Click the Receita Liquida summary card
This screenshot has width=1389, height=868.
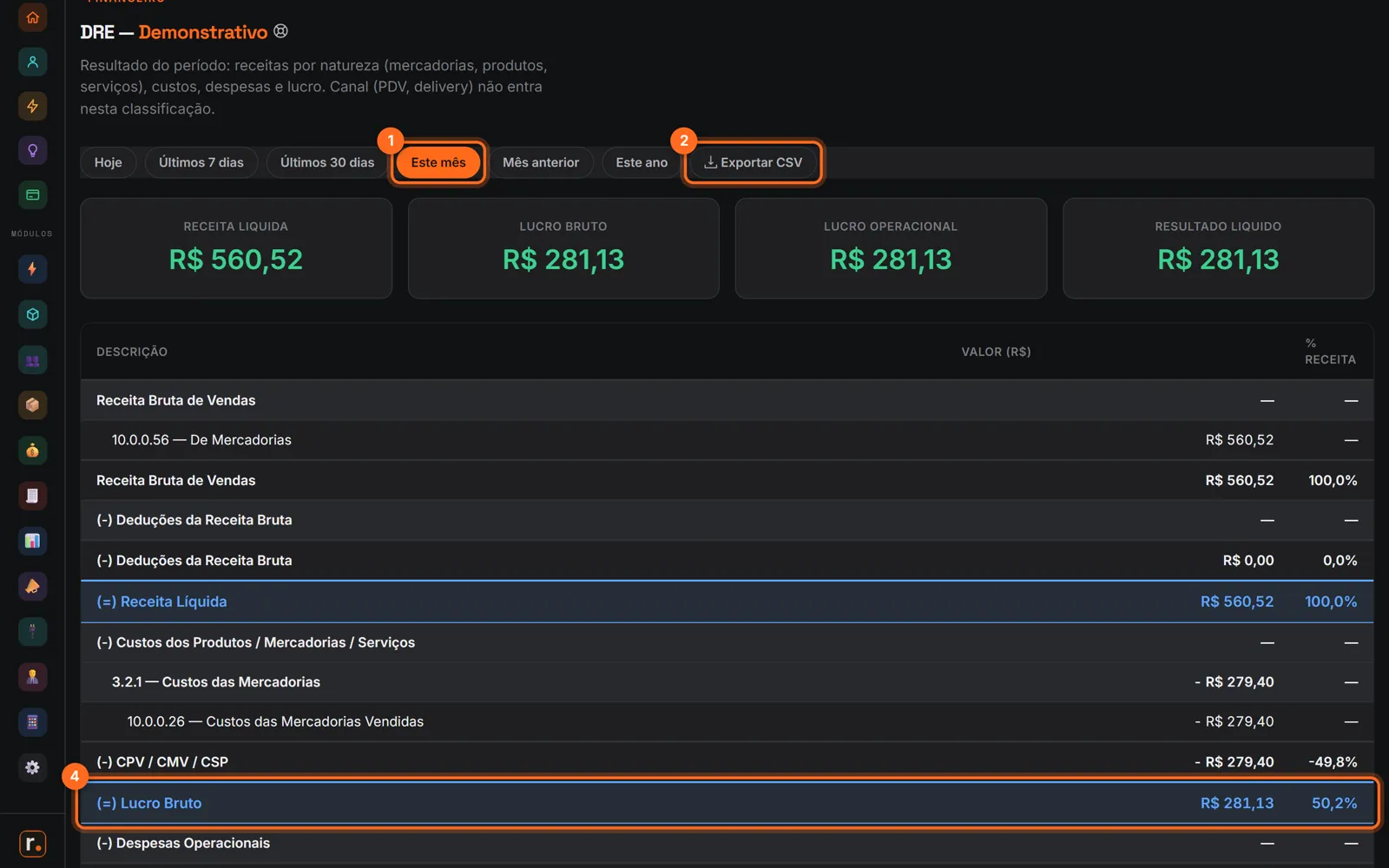coord(236,248)
